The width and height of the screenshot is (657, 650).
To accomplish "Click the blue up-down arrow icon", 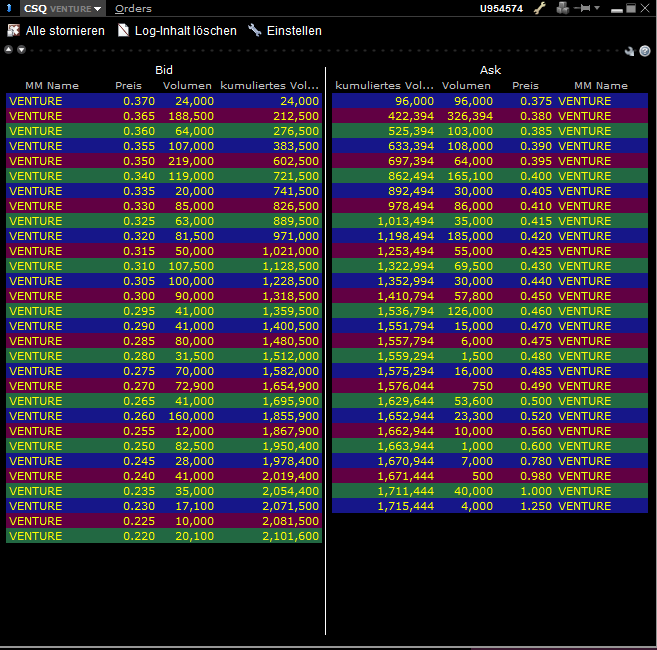I will [x=10, y=8].
